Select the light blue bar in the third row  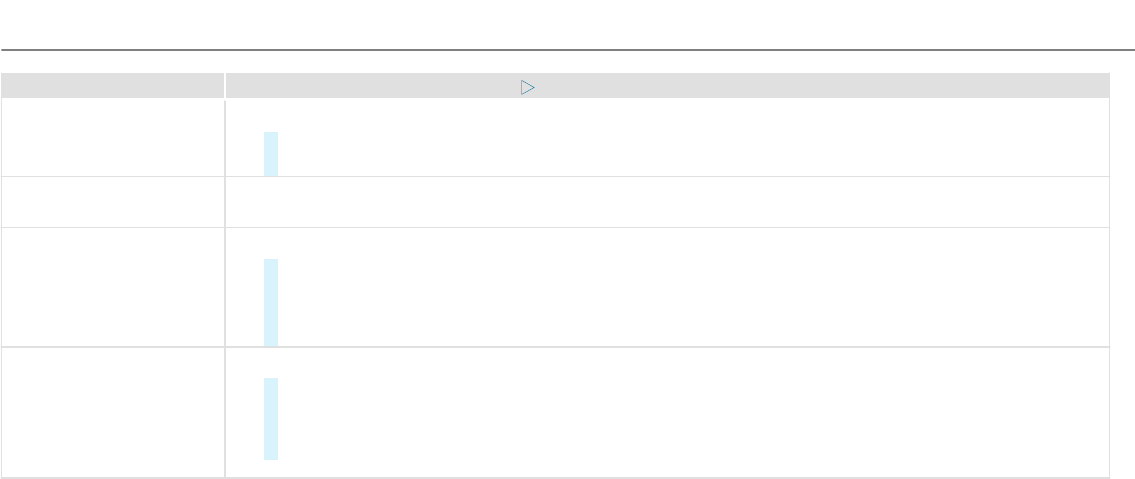click(x=270, y=302)
